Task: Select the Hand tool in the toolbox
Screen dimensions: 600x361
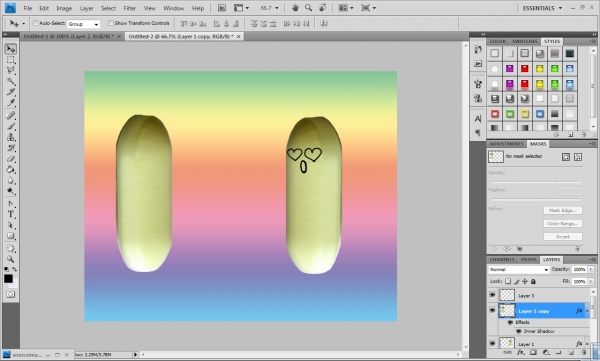Action: point(11,248)
